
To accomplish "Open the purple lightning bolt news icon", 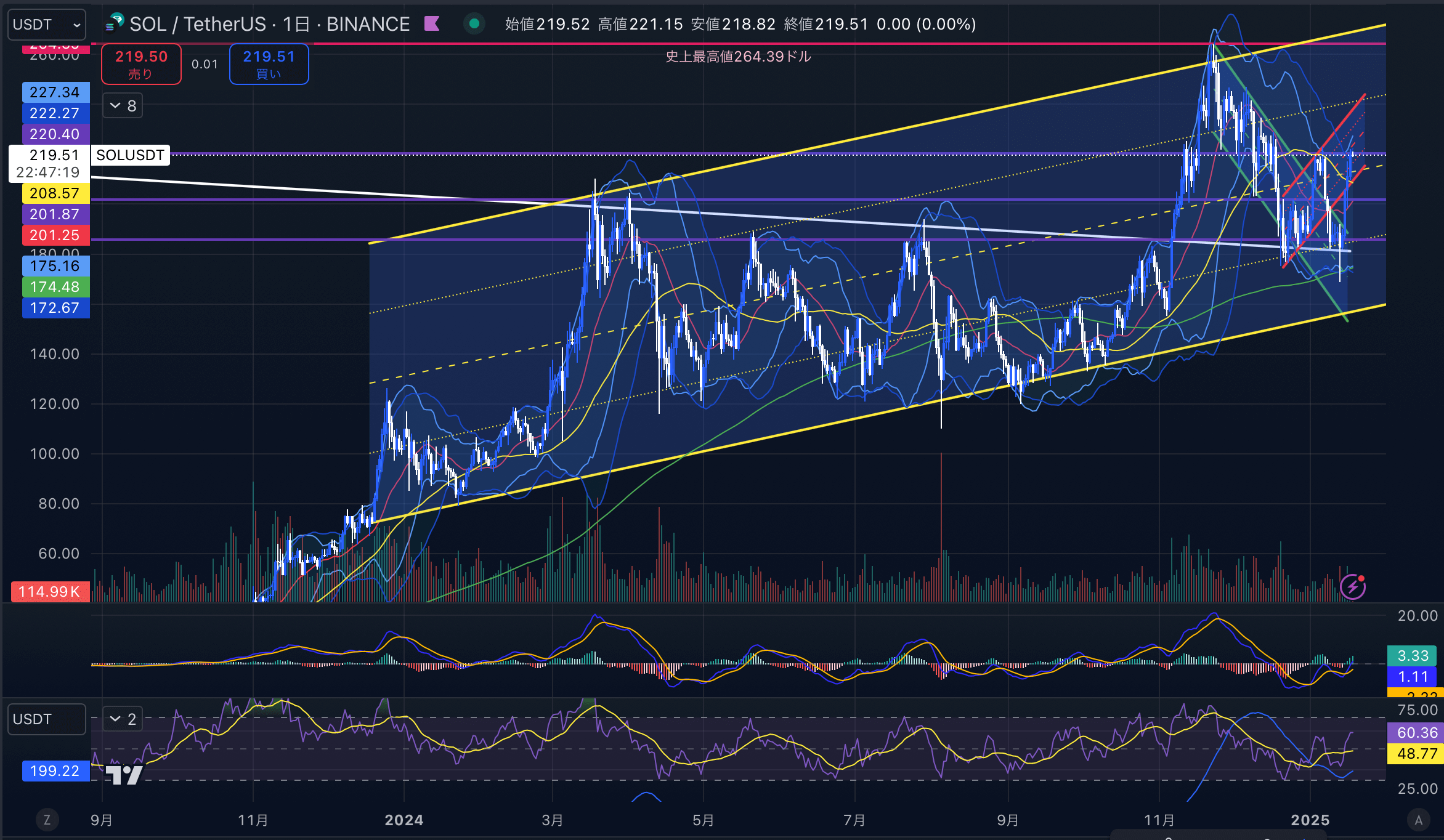I will click(x=1353, y=586).
